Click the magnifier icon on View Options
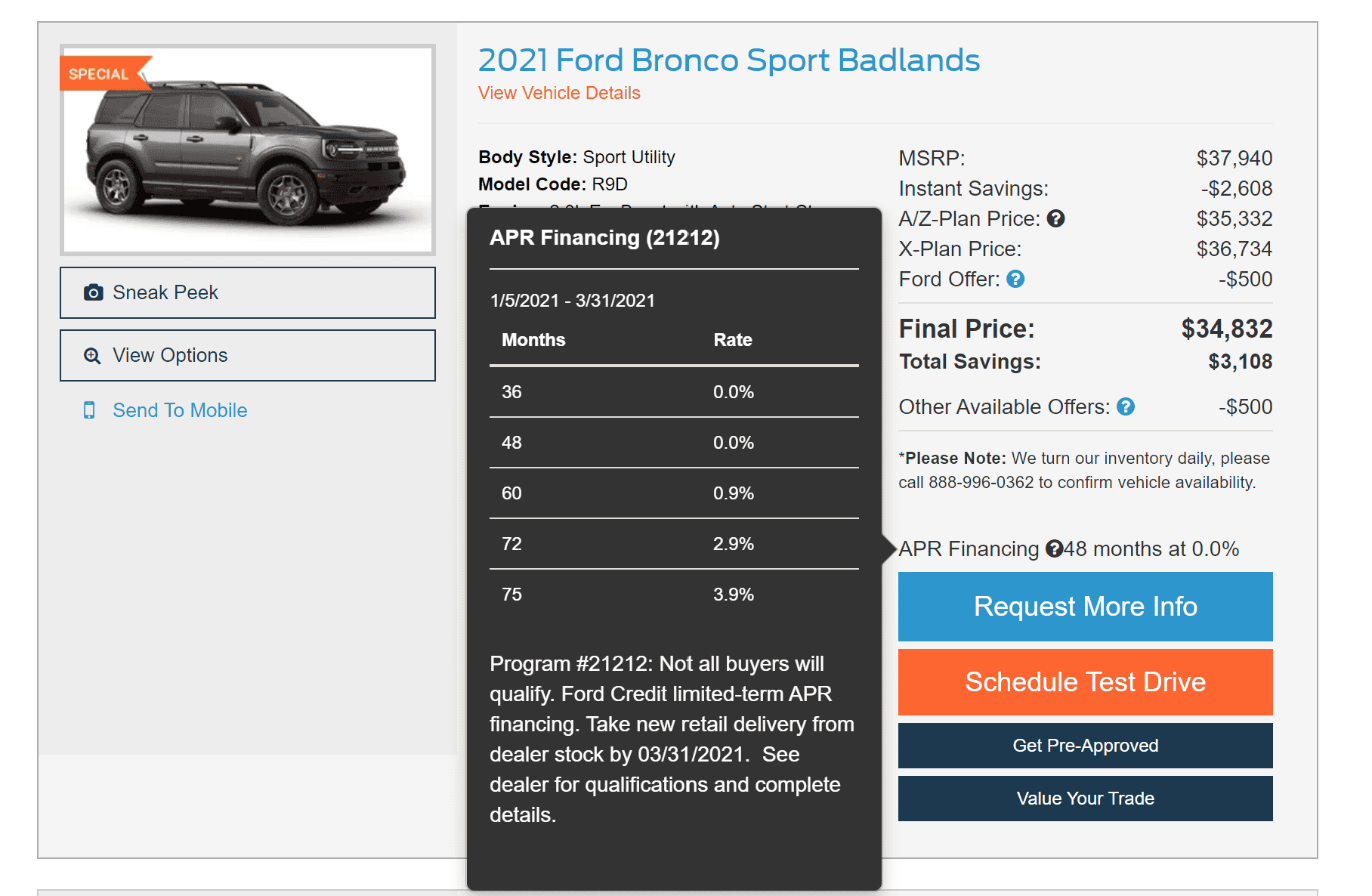Image resolution: width=1372 pixels, height=896 pixels. 92,356
